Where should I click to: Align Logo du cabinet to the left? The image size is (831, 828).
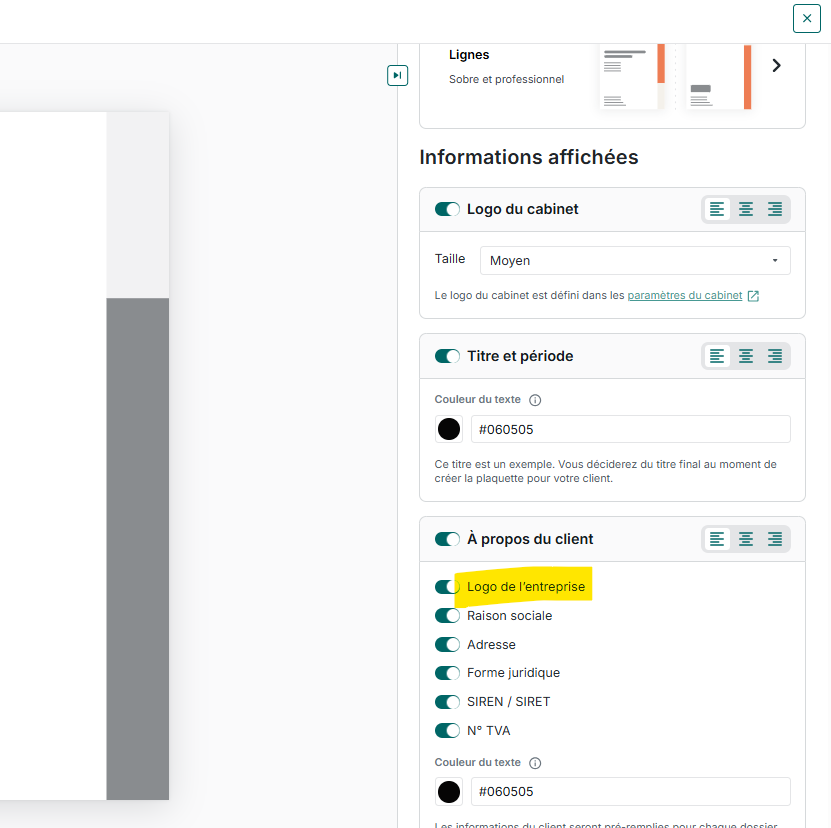(717, 209)
